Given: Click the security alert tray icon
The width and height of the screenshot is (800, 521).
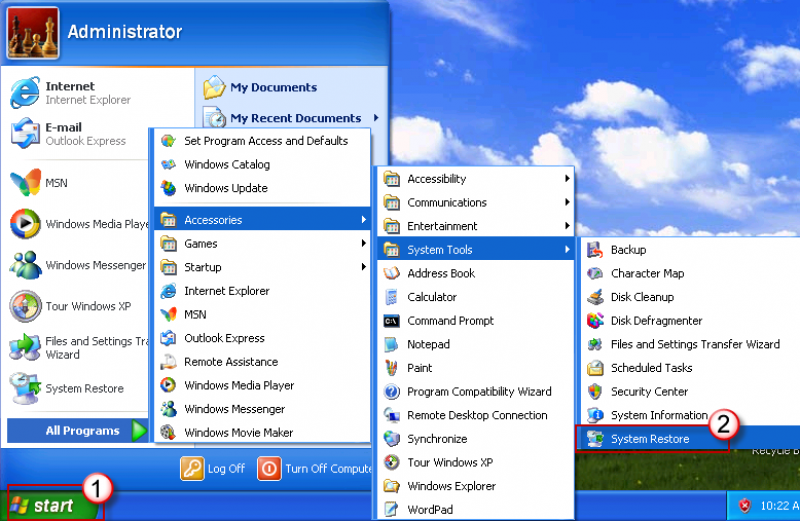Looking at the screenshot, I should point(745,506).
